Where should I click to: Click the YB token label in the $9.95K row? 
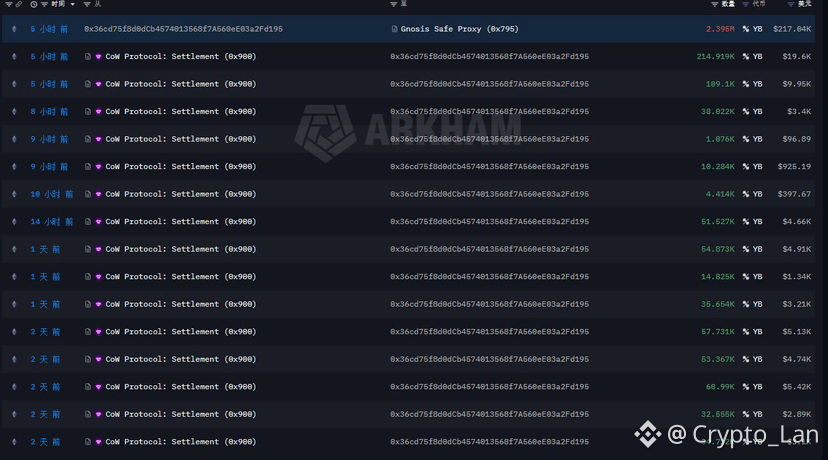click(x=758, y=84)
